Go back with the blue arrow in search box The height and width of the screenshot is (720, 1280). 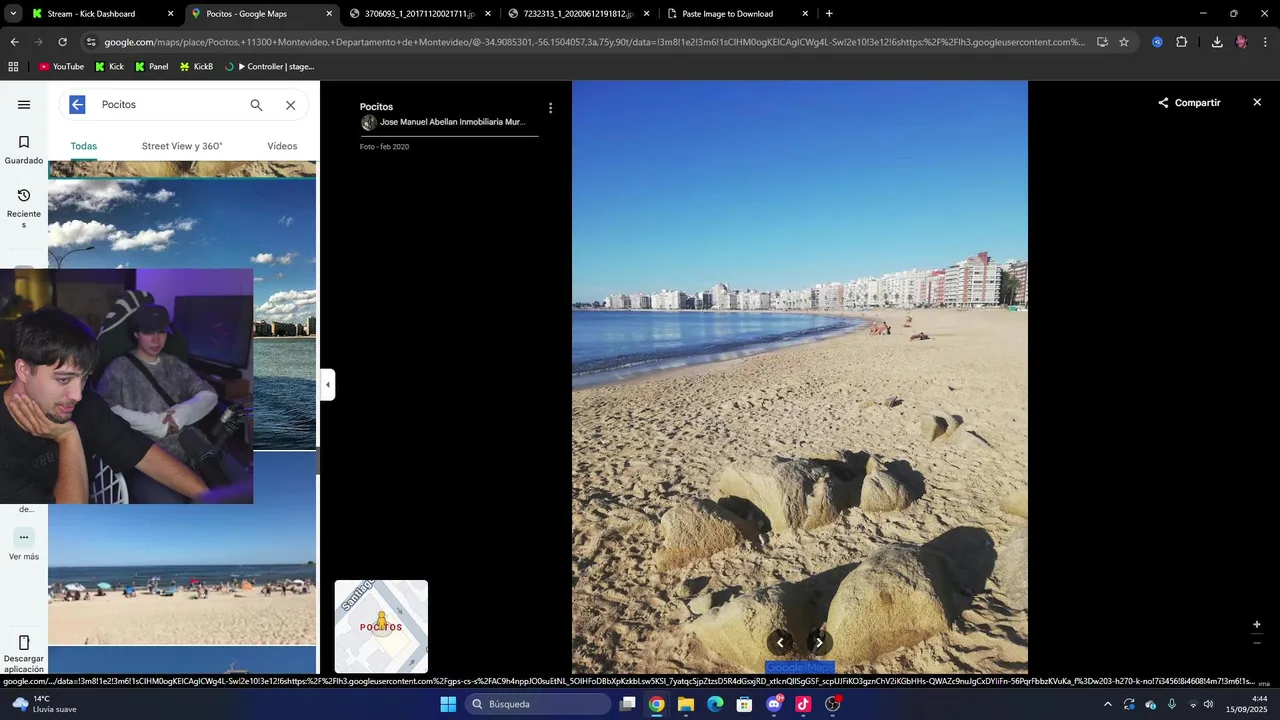click(x=77, y=105)
